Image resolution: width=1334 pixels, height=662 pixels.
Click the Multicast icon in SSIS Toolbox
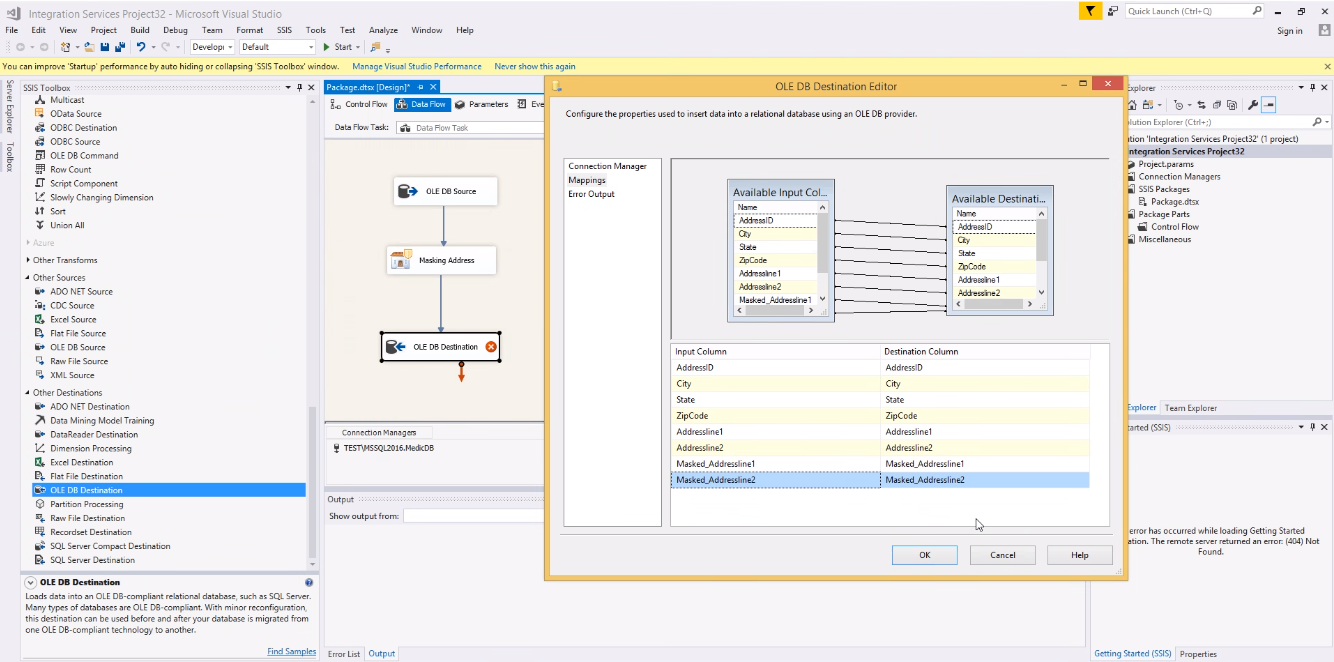click(x=40, y=100)
